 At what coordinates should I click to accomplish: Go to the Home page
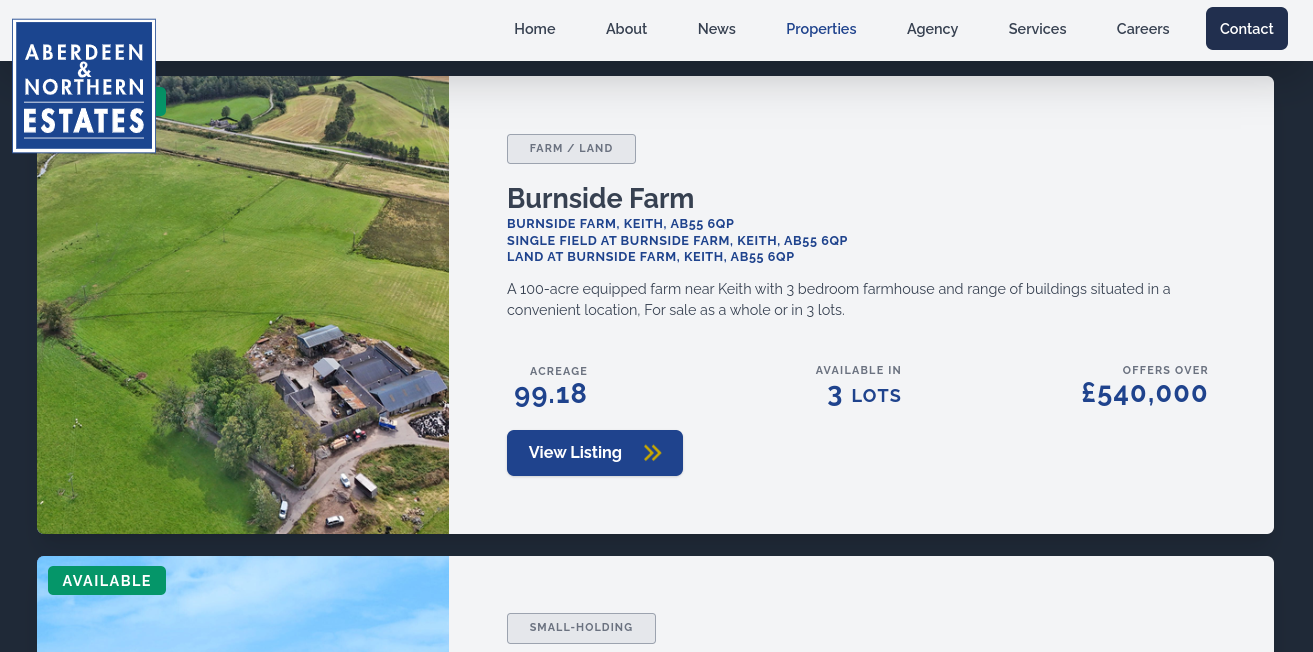pyautogui.click(x=534, y=29)
